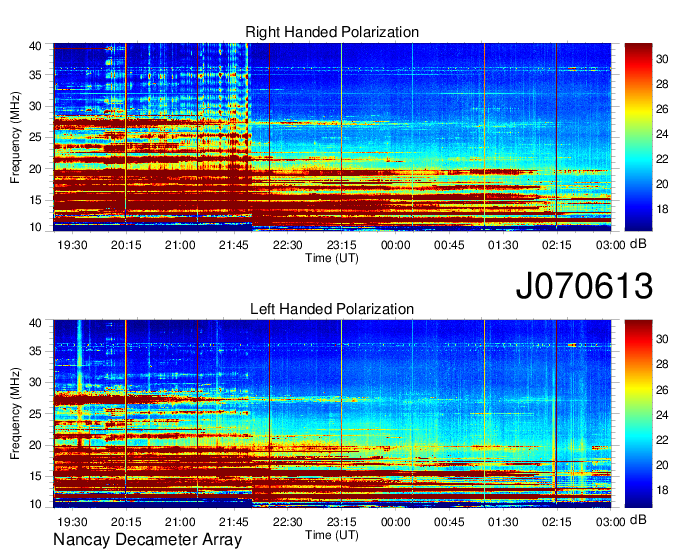Click the 'Right Handed Polarization' plot title
Screen dimensions: 680x552
(332, 32)
